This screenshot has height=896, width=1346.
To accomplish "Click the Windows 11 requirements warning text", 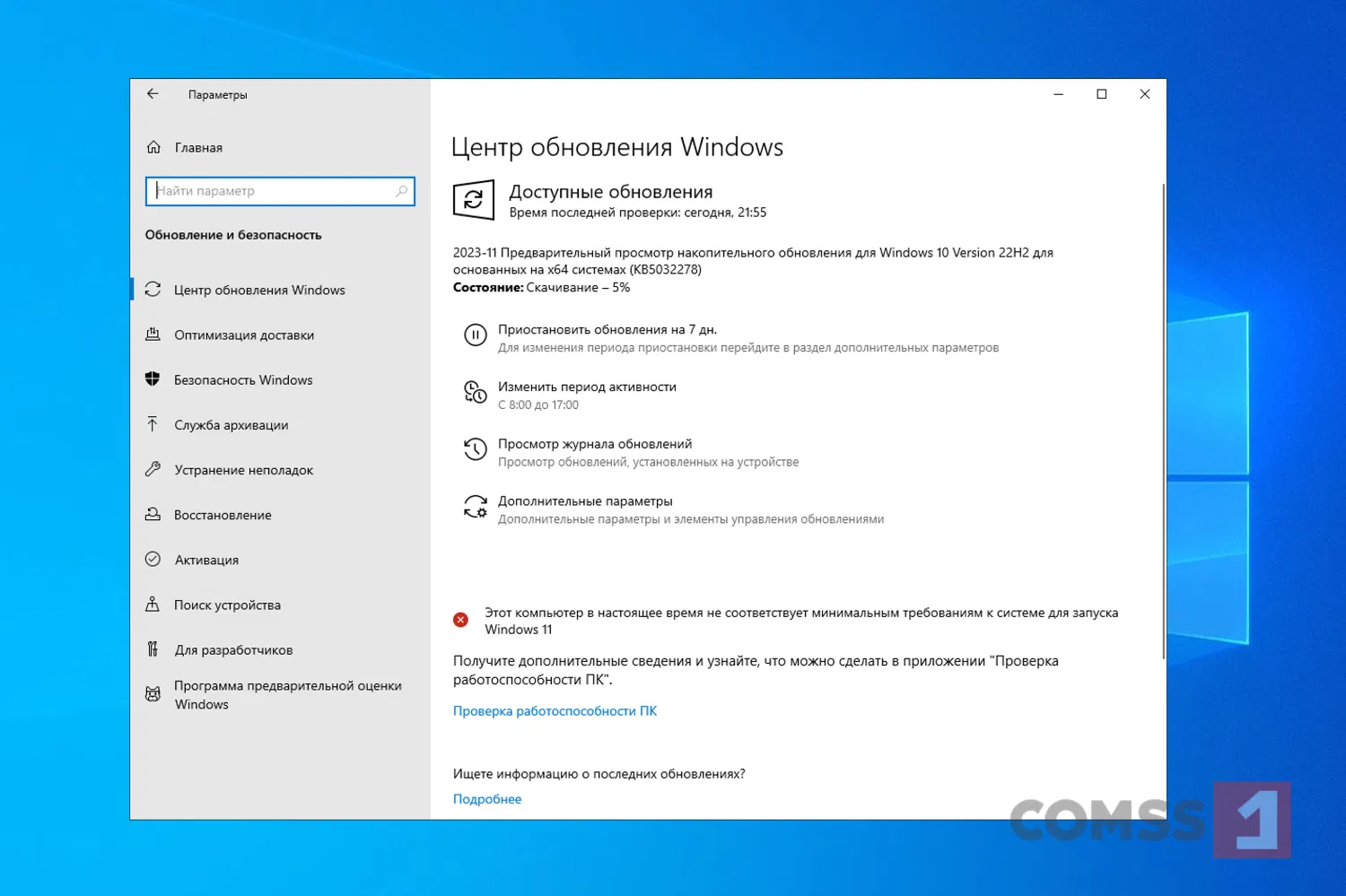I will 801,621.
